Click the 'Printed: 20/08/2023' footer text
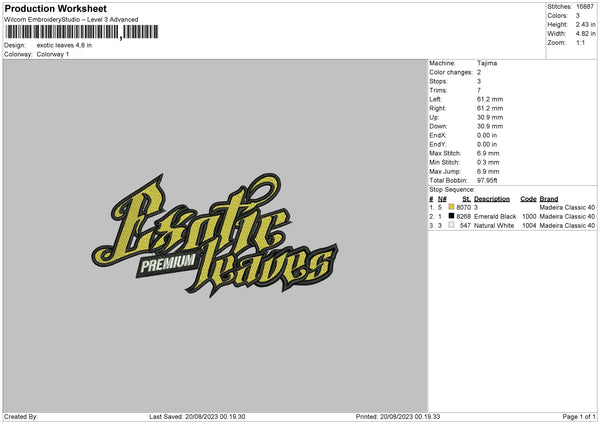The image size is (600, 424). [x=398, y=417]
